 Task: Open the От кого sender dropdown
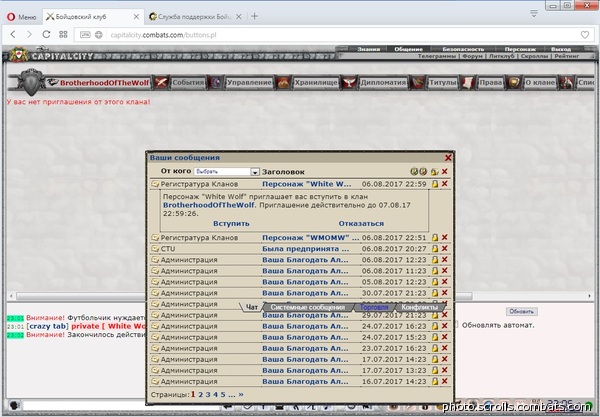(227, 172)
